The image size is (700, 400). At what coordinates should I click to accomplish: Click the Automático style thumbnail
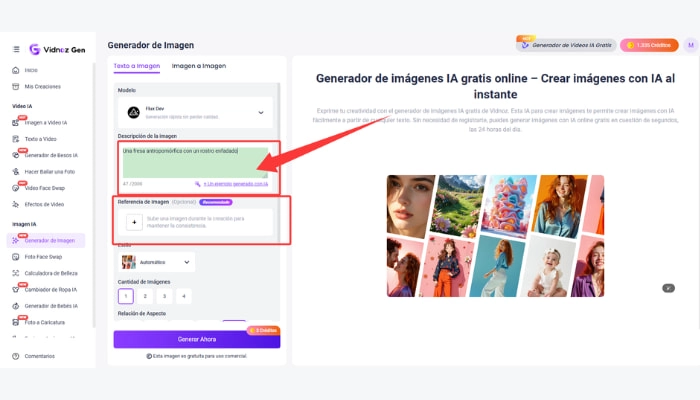[x=129, y=262]
